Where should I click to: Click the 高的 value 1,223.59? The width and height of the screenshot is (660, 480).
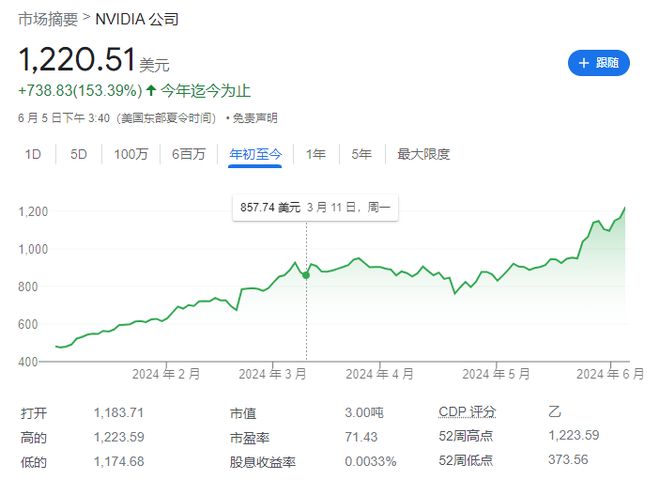pyautogui.click(x=119, y=437)
